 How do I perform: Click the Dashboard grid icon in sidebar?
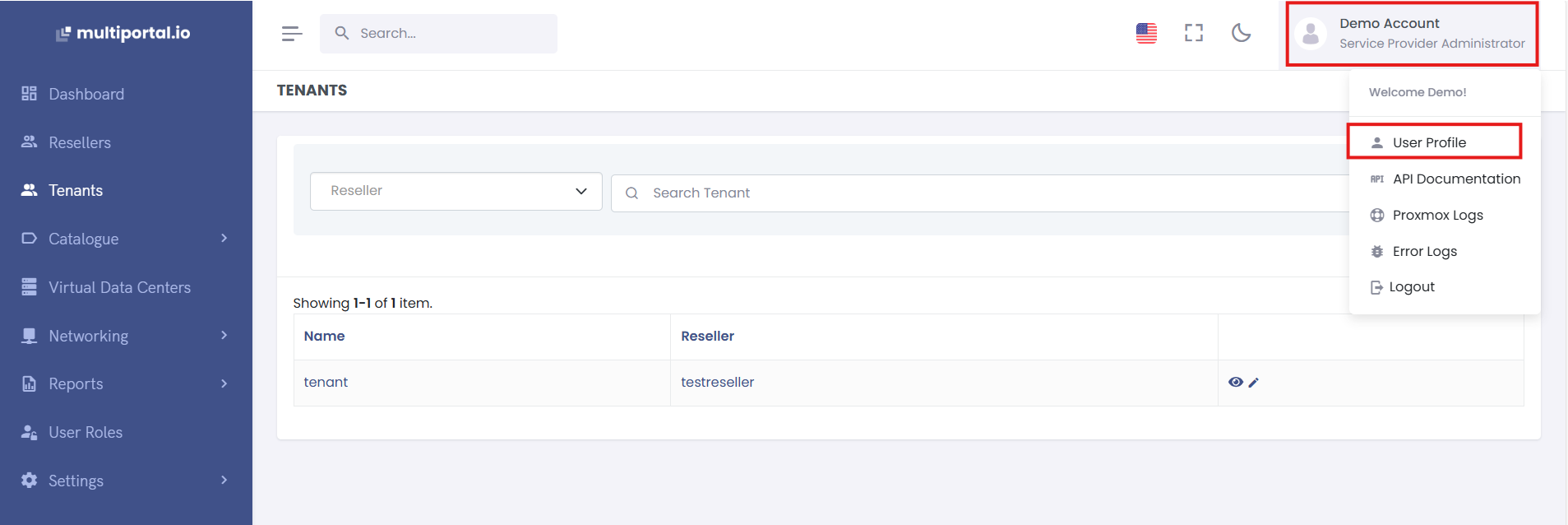click(x=29, y=94)
